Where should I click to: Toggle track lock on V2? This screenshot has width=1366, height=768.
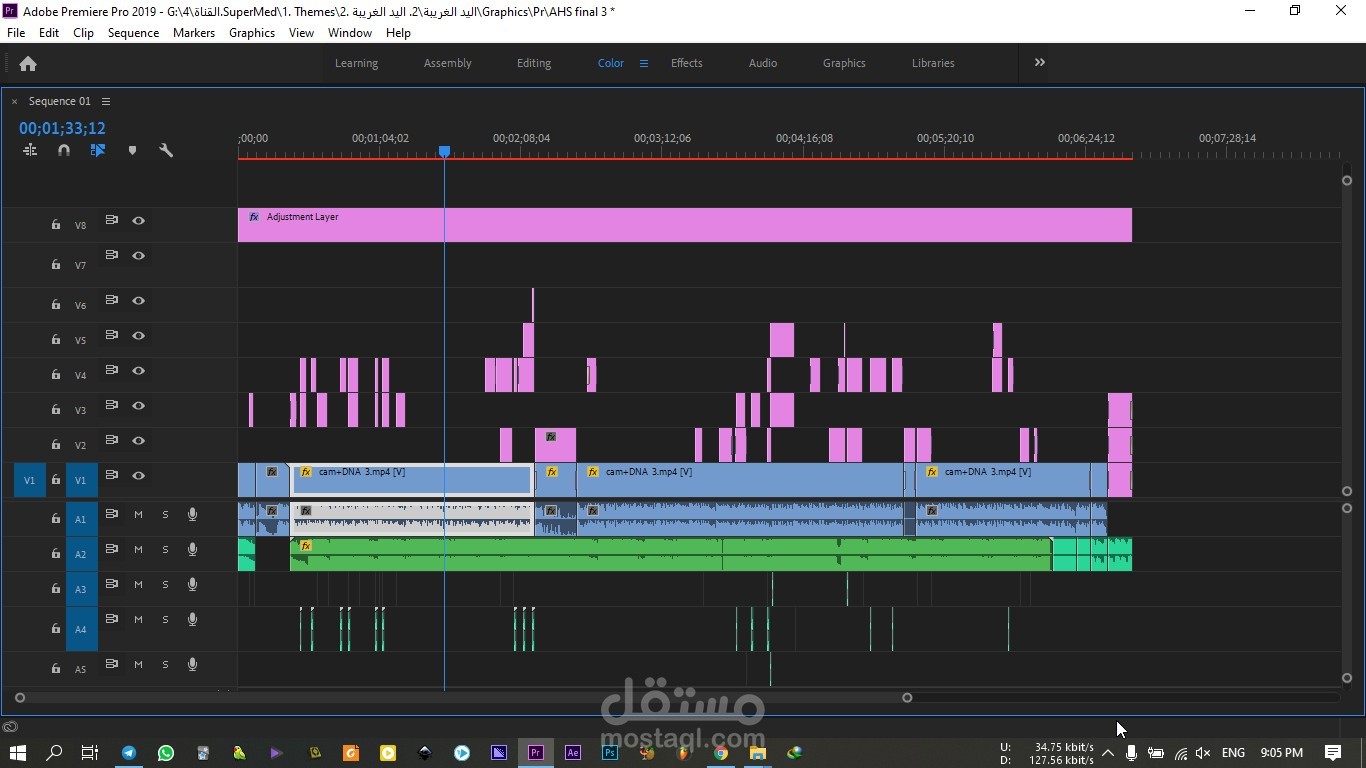[56, 445]
